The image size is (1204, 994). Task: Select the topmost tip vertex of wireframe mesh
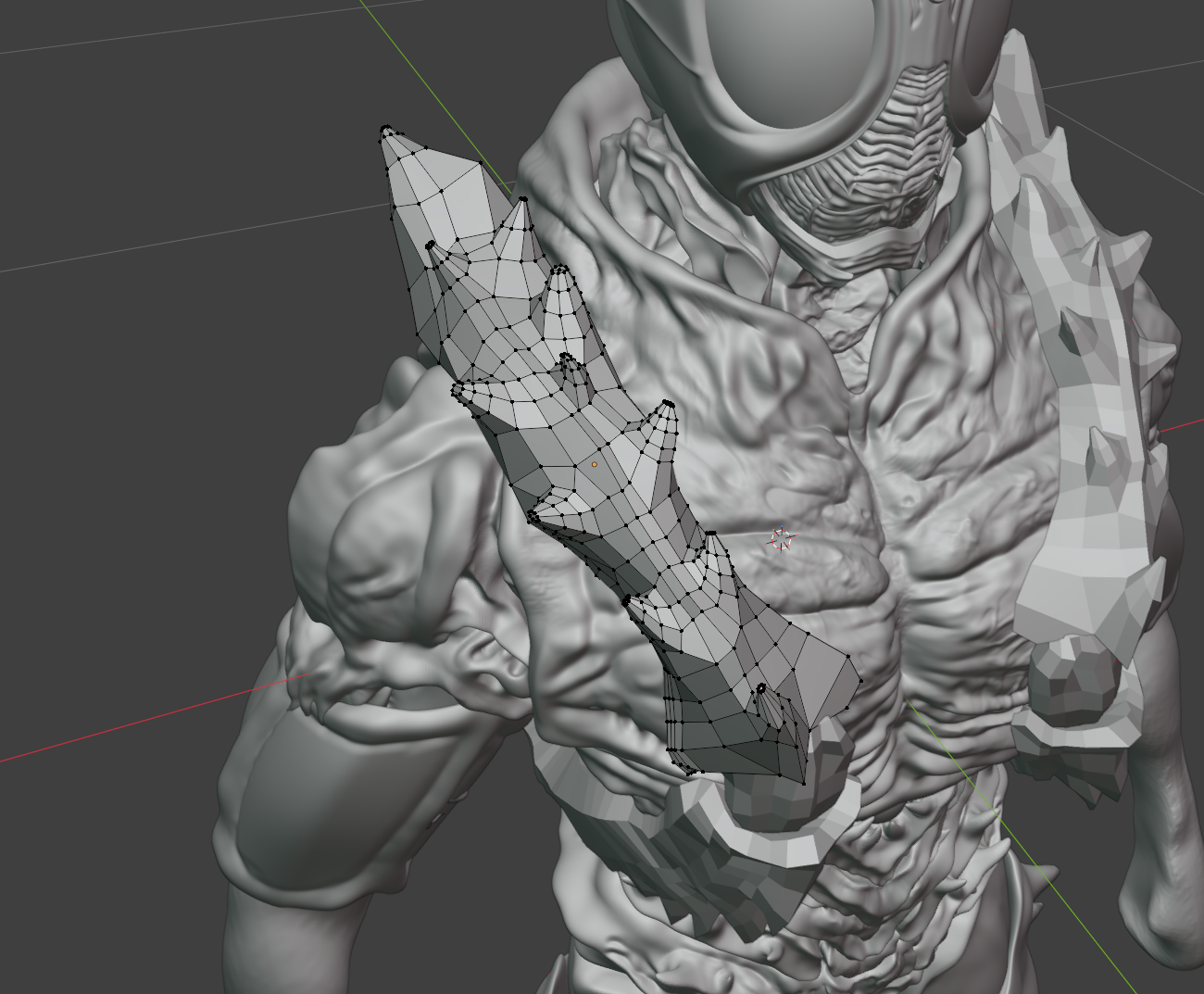click(386, 130)
